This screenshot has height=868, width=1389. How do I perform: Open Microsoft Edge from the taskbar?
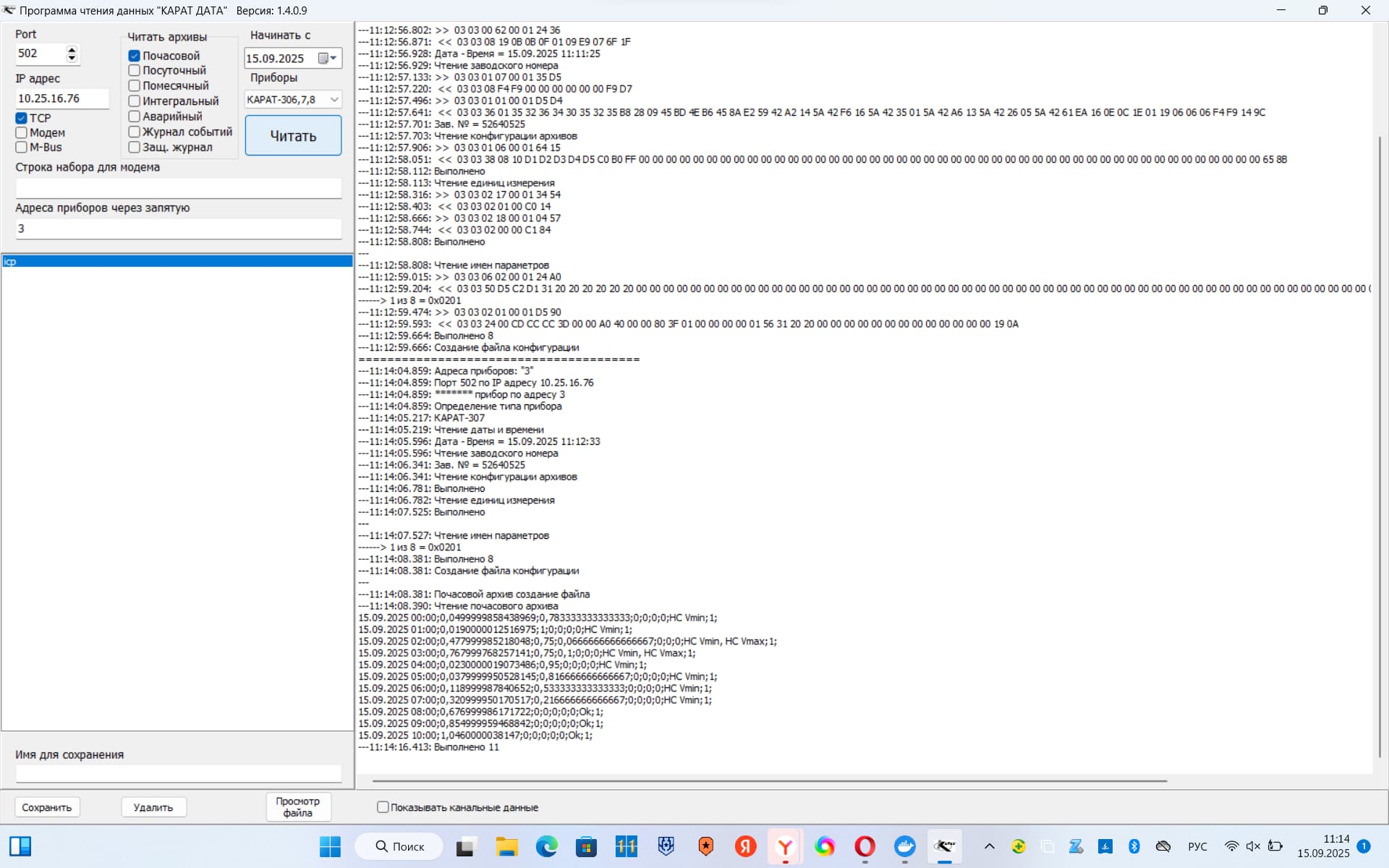click(x=546, y=846)
